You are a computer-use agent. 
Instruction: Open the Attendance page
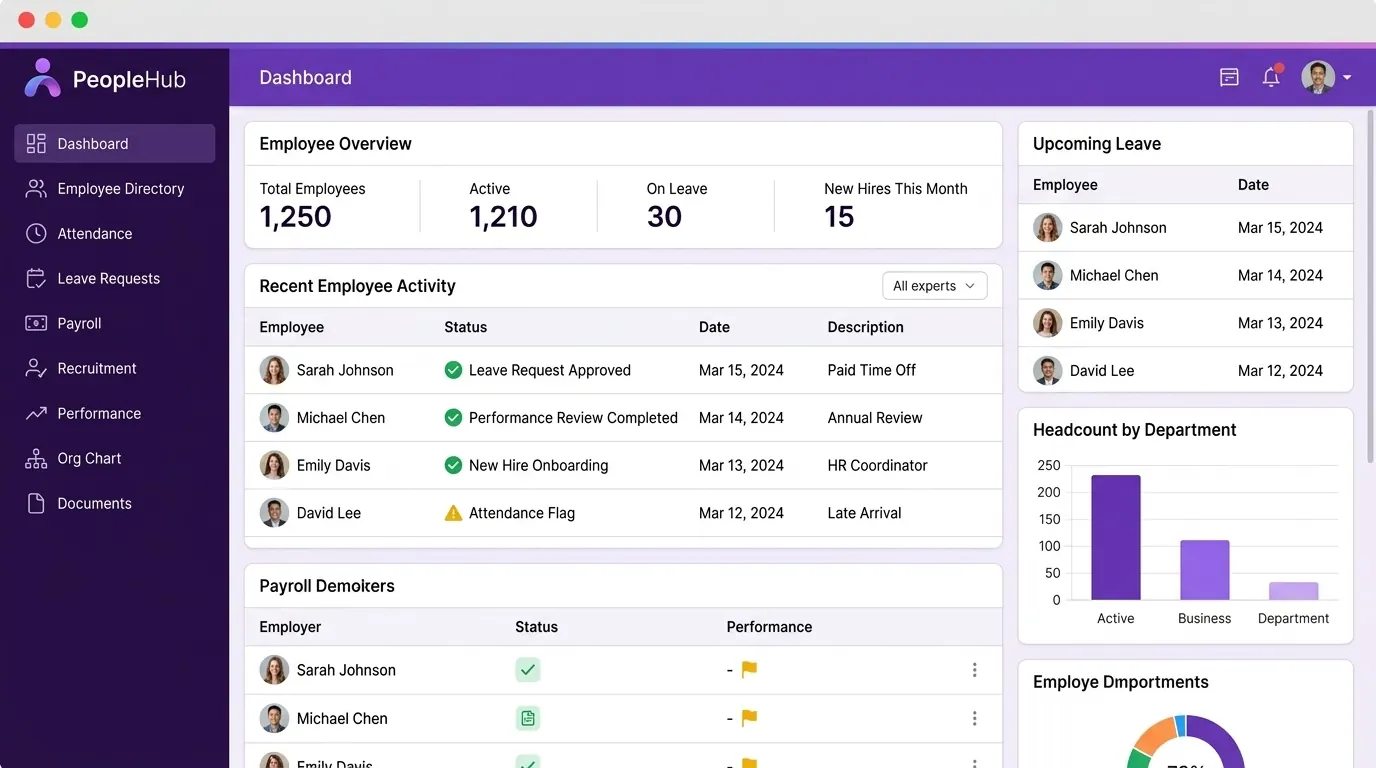coord(114,233)
